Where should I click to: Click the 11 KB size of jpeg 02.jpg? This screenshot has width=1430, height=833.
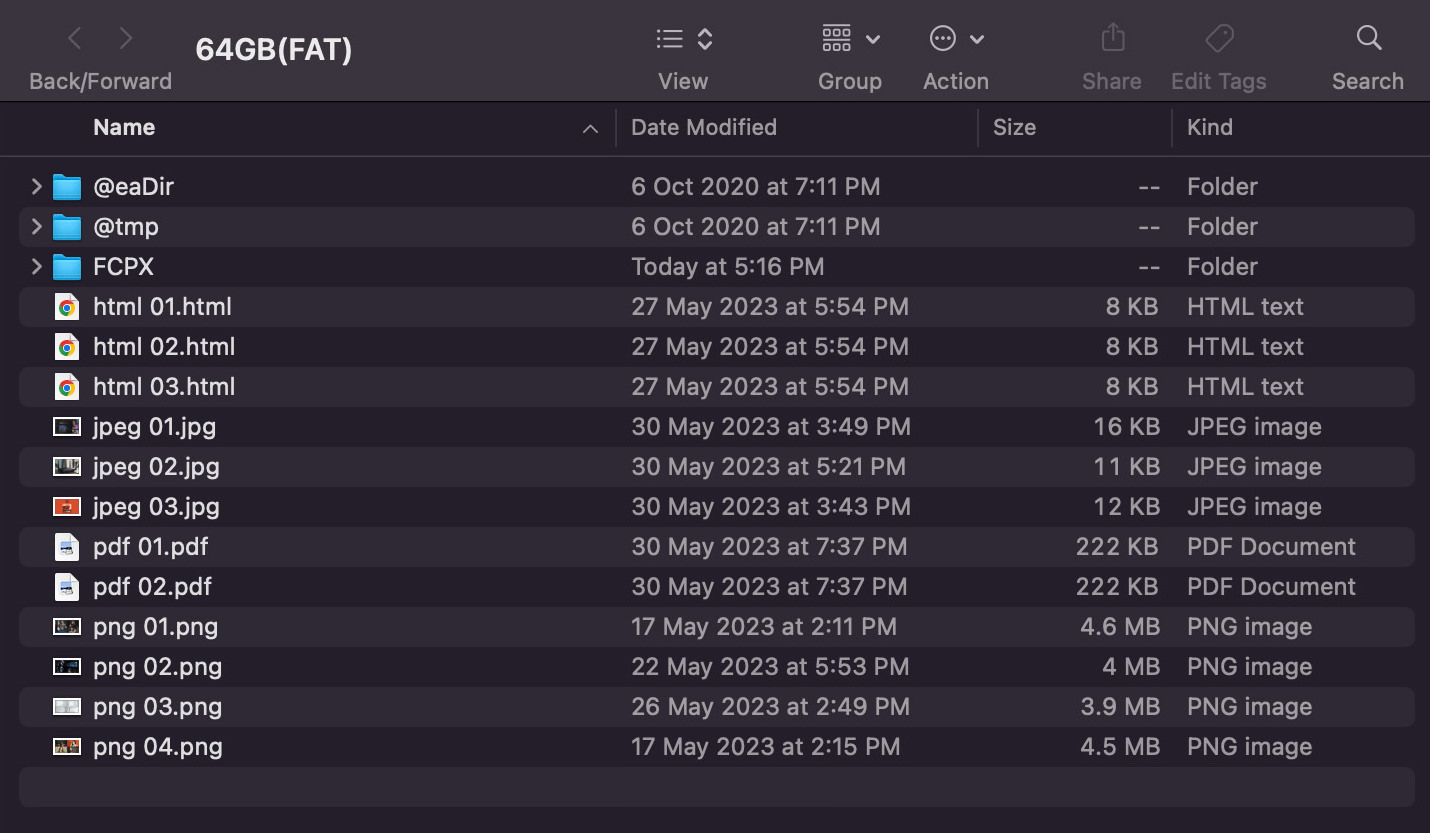click(x=1126, y=467)
